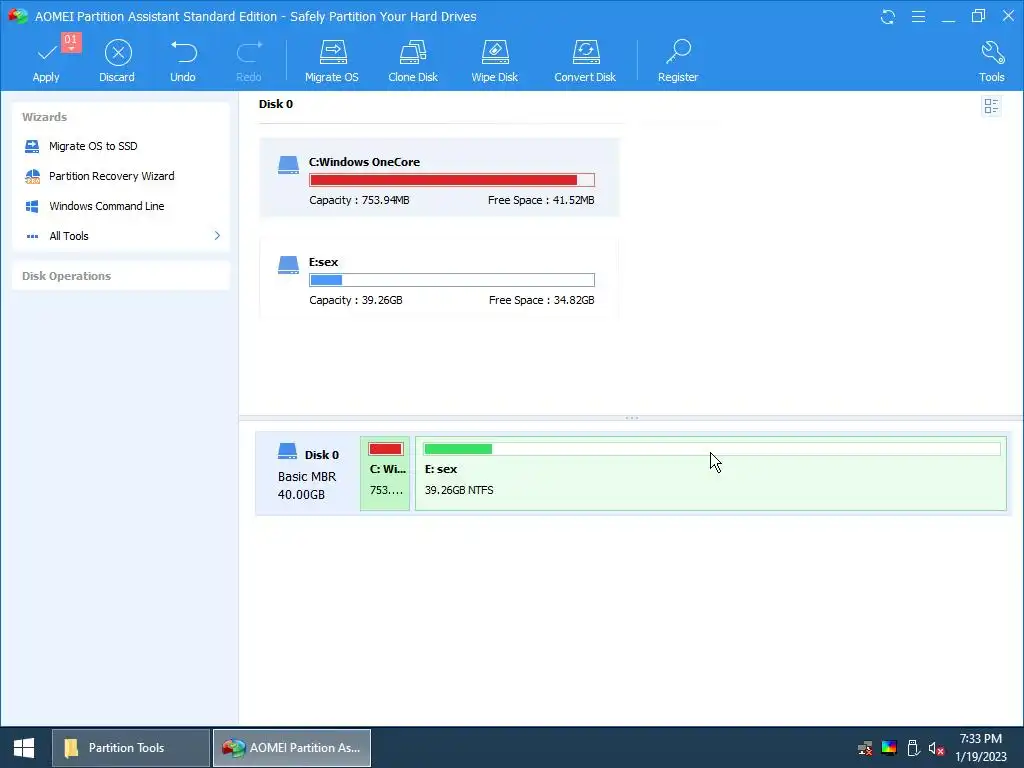This screenshot has height=768, width=1024.
Task: Click the Migrate OS to SSD sidebar icon
Action: point(32,146)
